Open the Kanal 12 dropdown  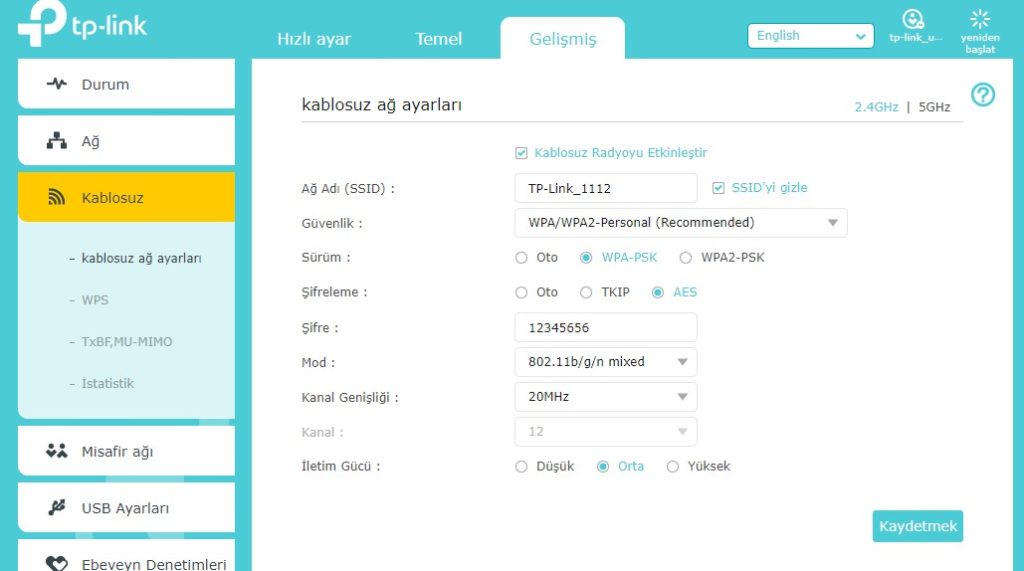click(x=605, y=432)
